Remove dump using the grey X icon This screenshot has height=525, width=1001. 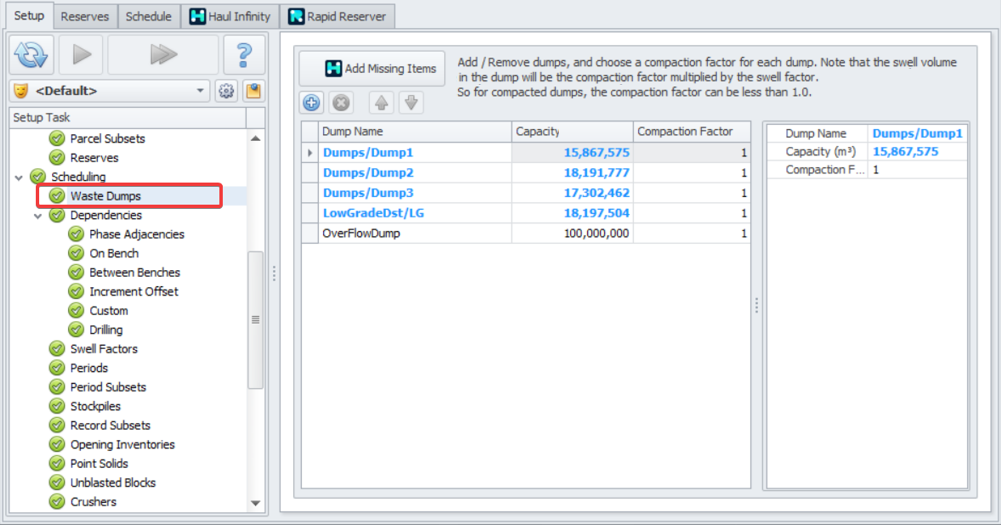pos(342,103)
